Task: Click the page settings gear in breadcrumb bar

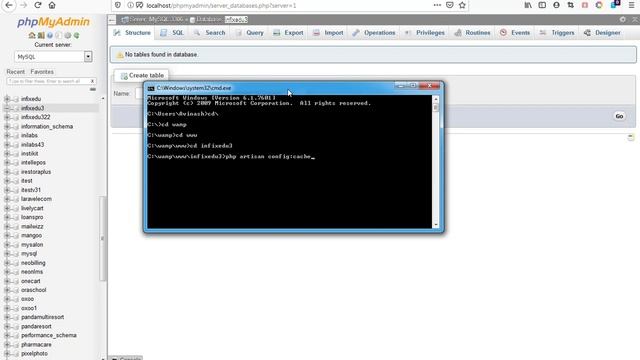Action: tap(622, 19)
